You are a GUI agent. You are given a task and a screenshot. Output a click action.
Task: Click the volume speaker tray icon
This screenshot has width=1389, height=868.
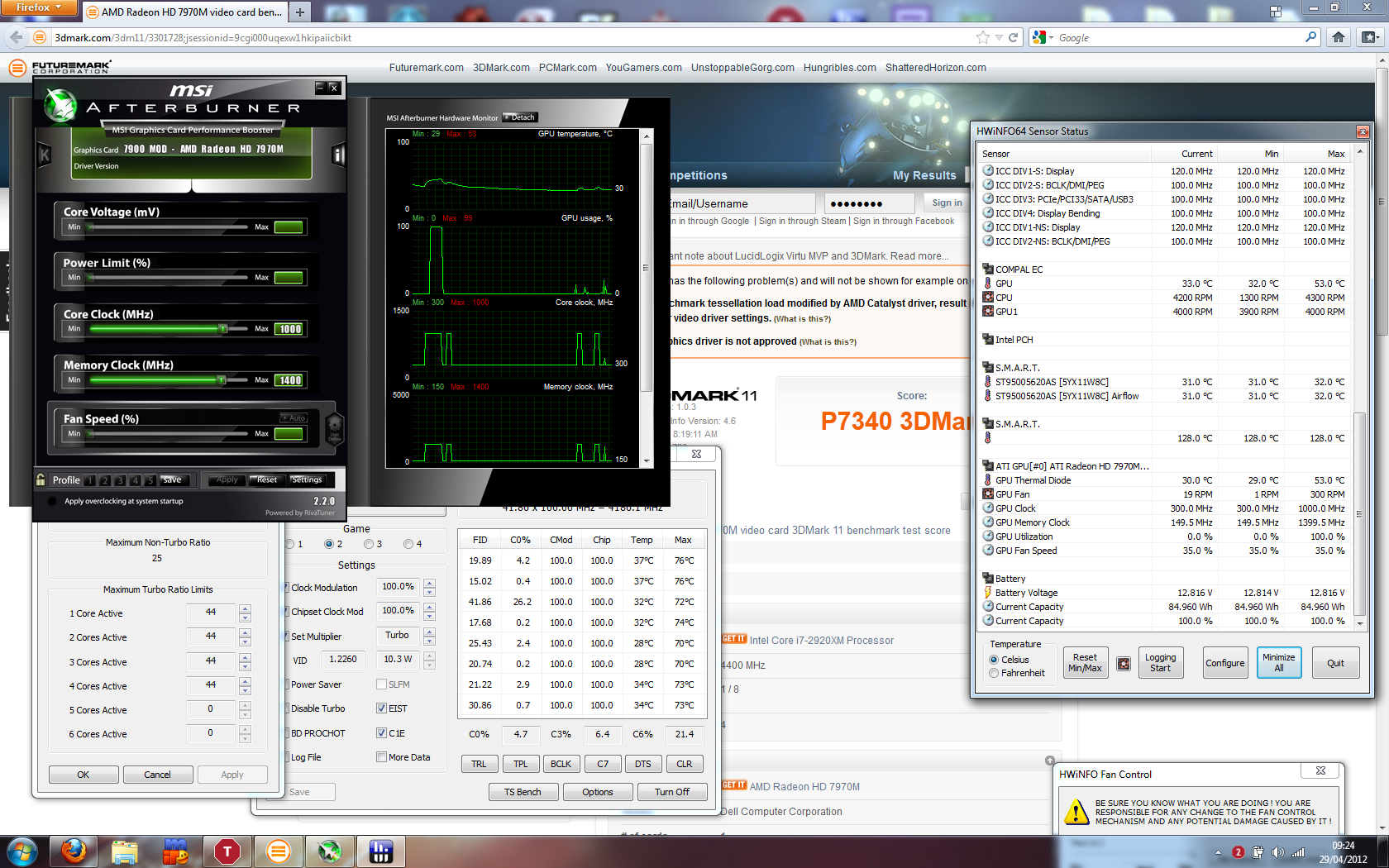[1277, 852]
